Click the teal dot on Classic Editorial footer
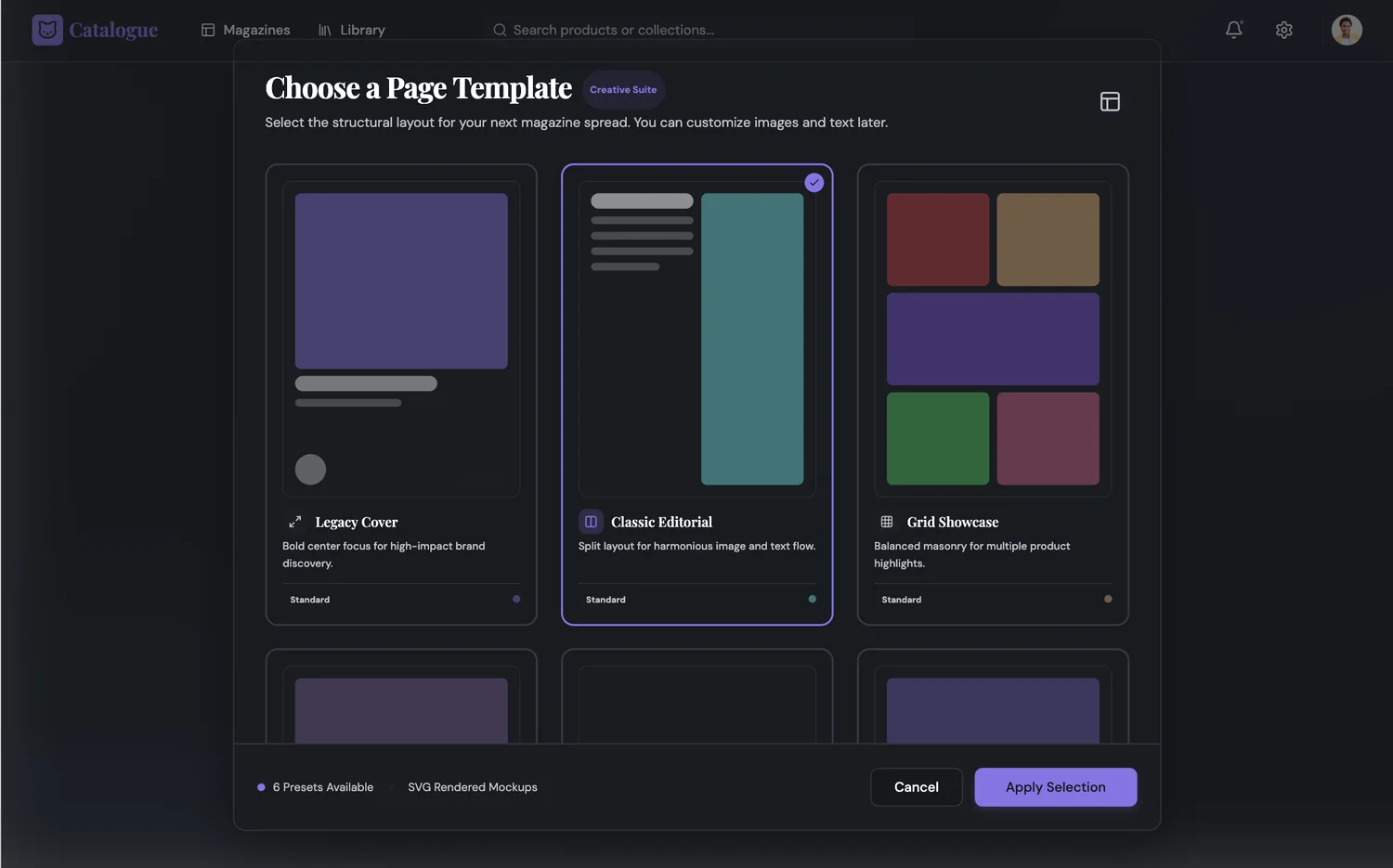 pos(813,599)
